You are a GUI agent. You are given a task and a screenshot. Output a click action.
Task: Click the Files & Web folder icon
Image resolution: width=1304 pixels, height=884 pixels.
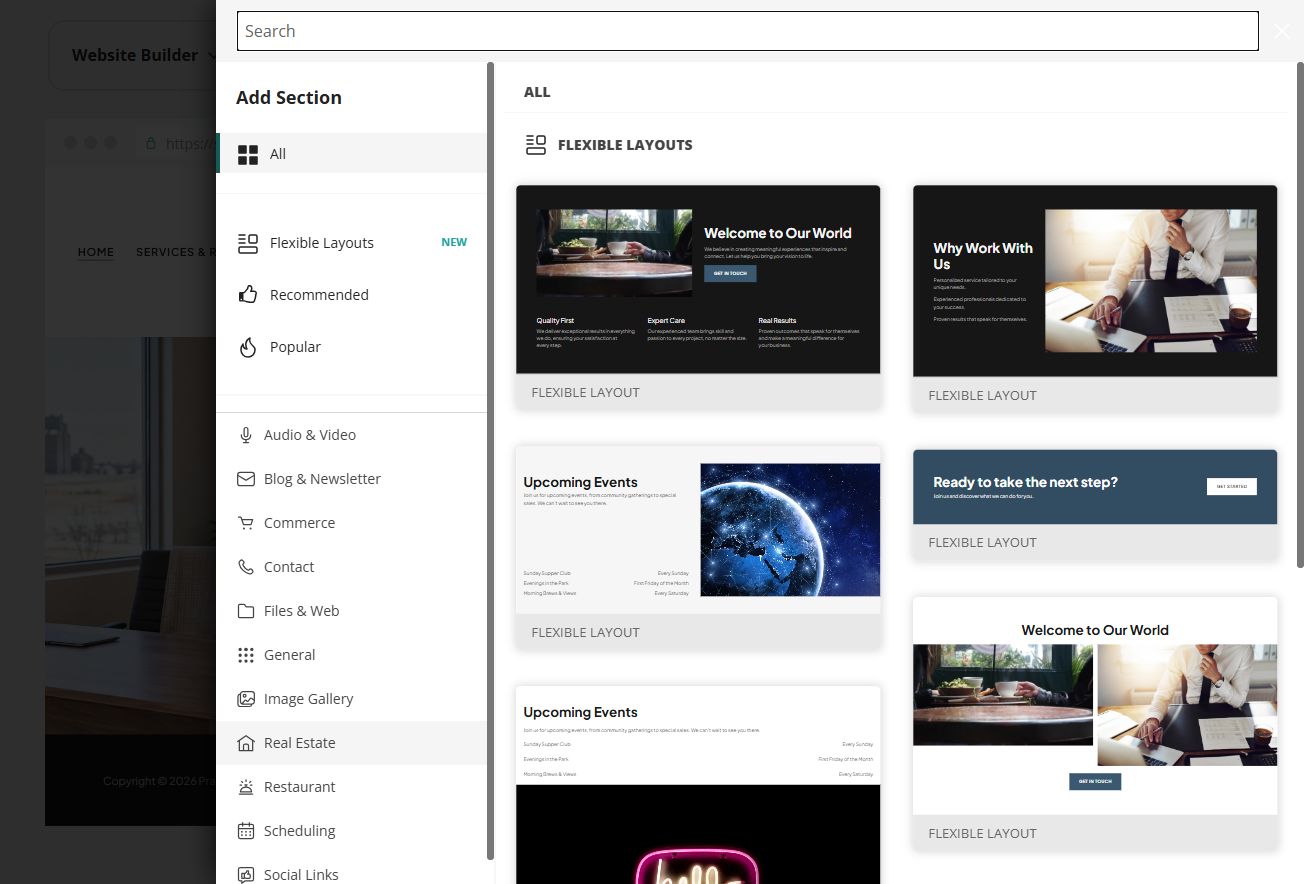246,611
